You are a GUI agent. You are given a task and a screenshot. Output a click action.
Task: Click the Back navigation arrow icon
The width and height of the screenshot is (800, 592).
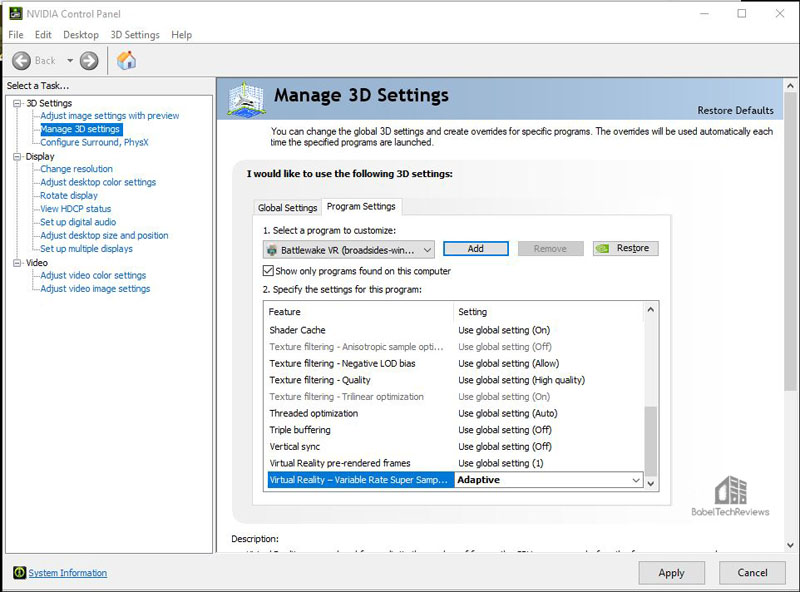click(x=21, y=61)
